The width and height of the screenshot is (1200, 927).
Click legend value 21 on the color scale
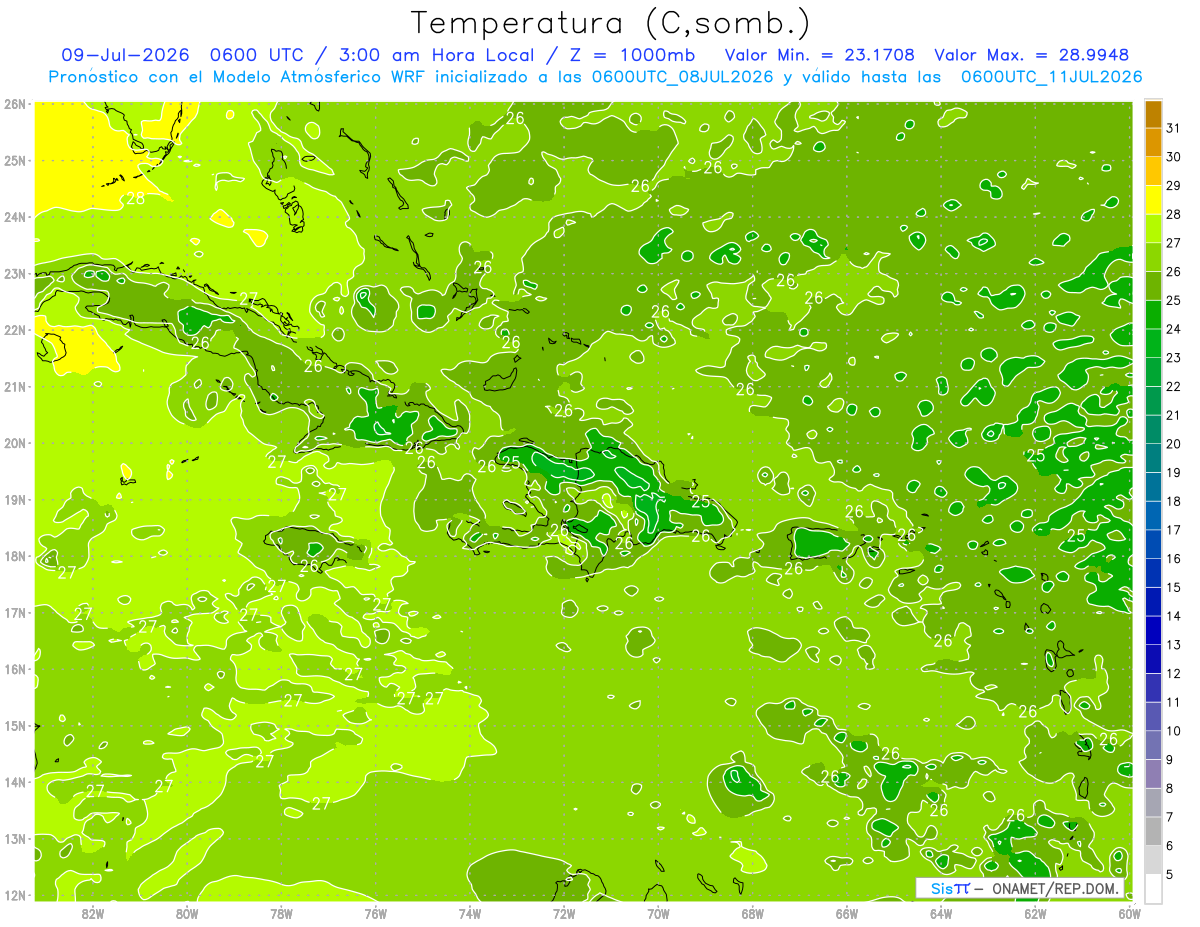point(1174,415)
